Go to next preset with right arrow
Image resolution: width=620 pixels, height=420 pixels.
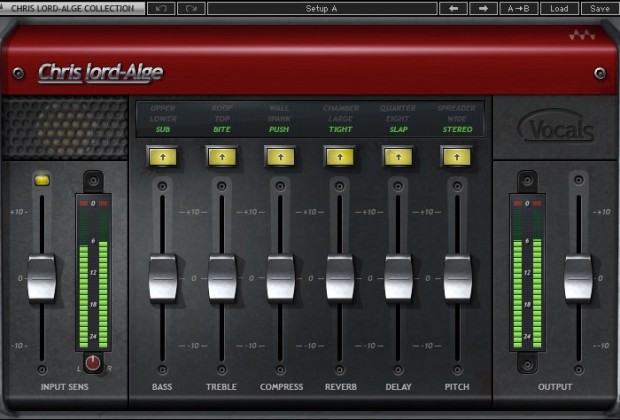483,8
